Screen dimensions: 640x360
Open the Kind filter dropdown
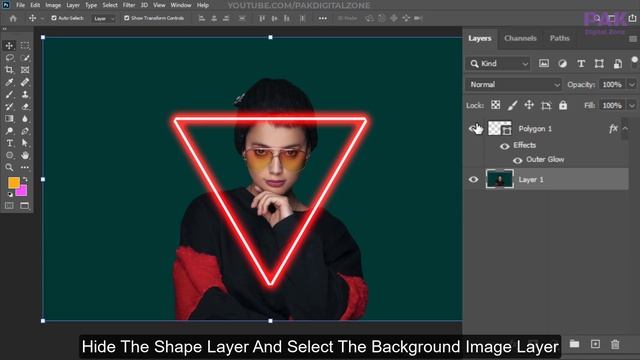(x=498, y=63)
